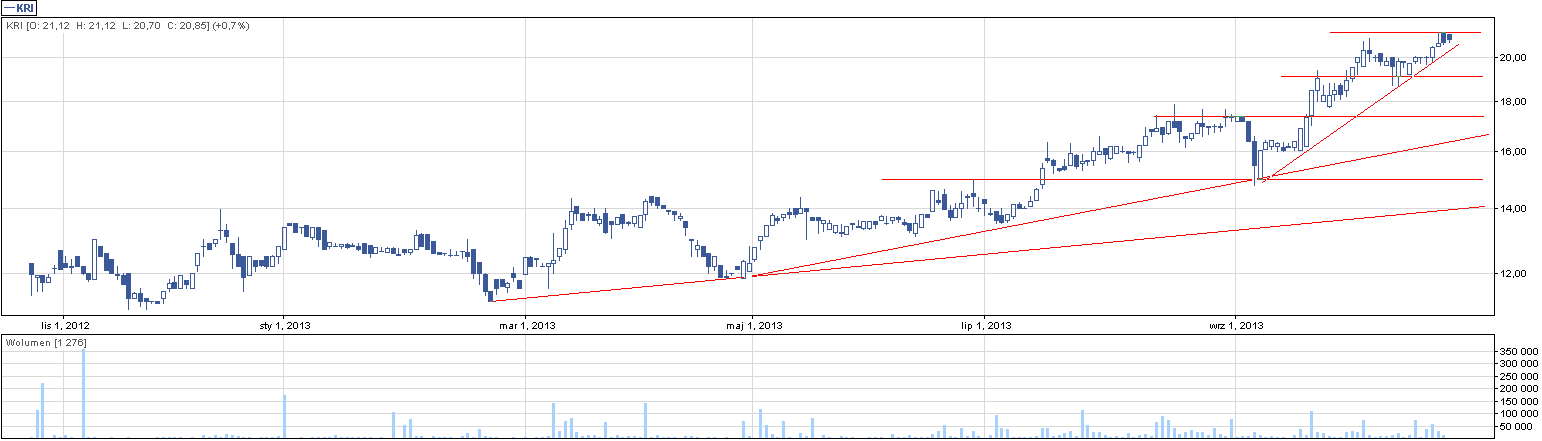1542x441 pixels.
Task: Click the 16,00 price axis label
Action: (x=1512, y=152)
